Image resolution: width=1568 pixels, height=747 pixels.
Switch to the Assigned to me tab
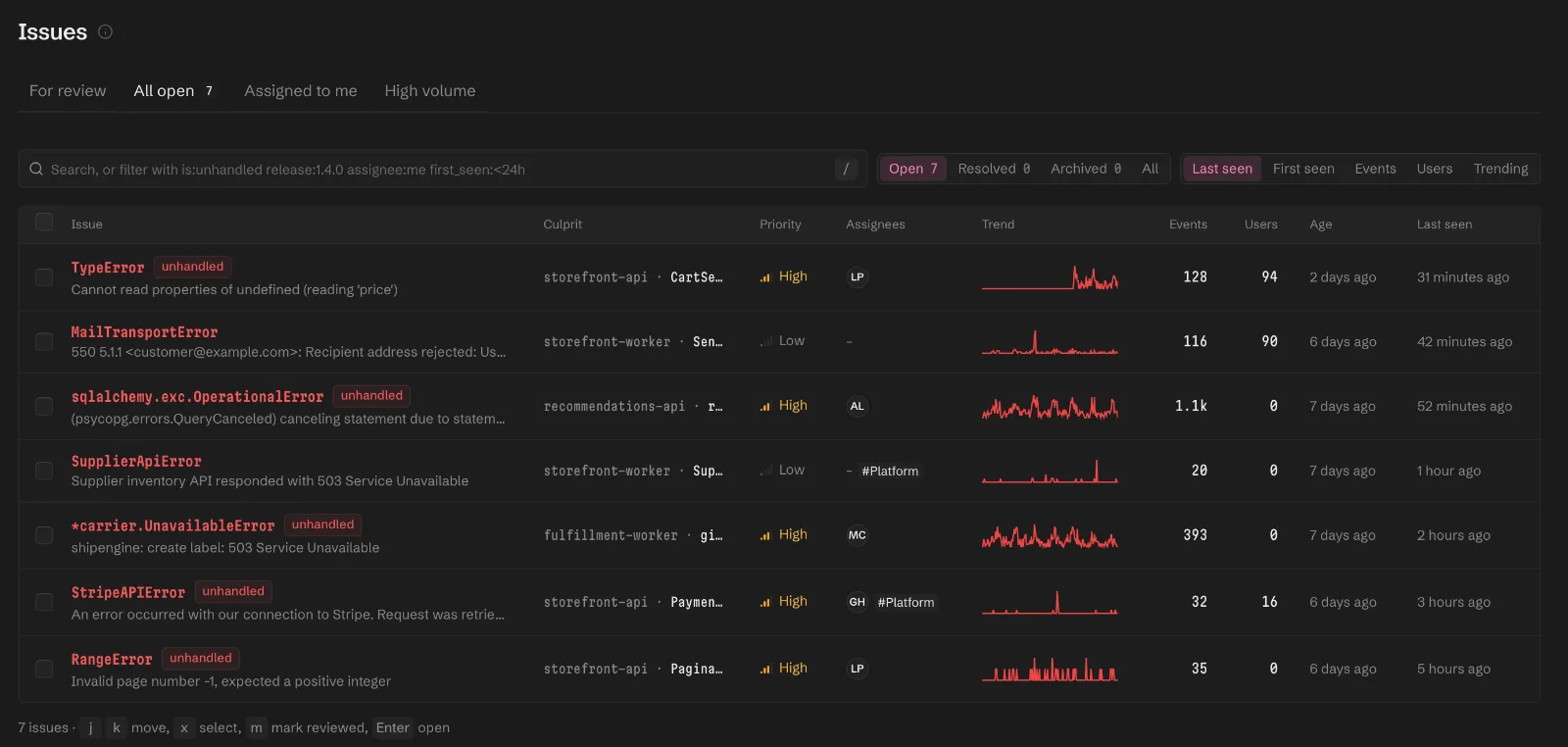pyautogui.click(x=301, y=91)
